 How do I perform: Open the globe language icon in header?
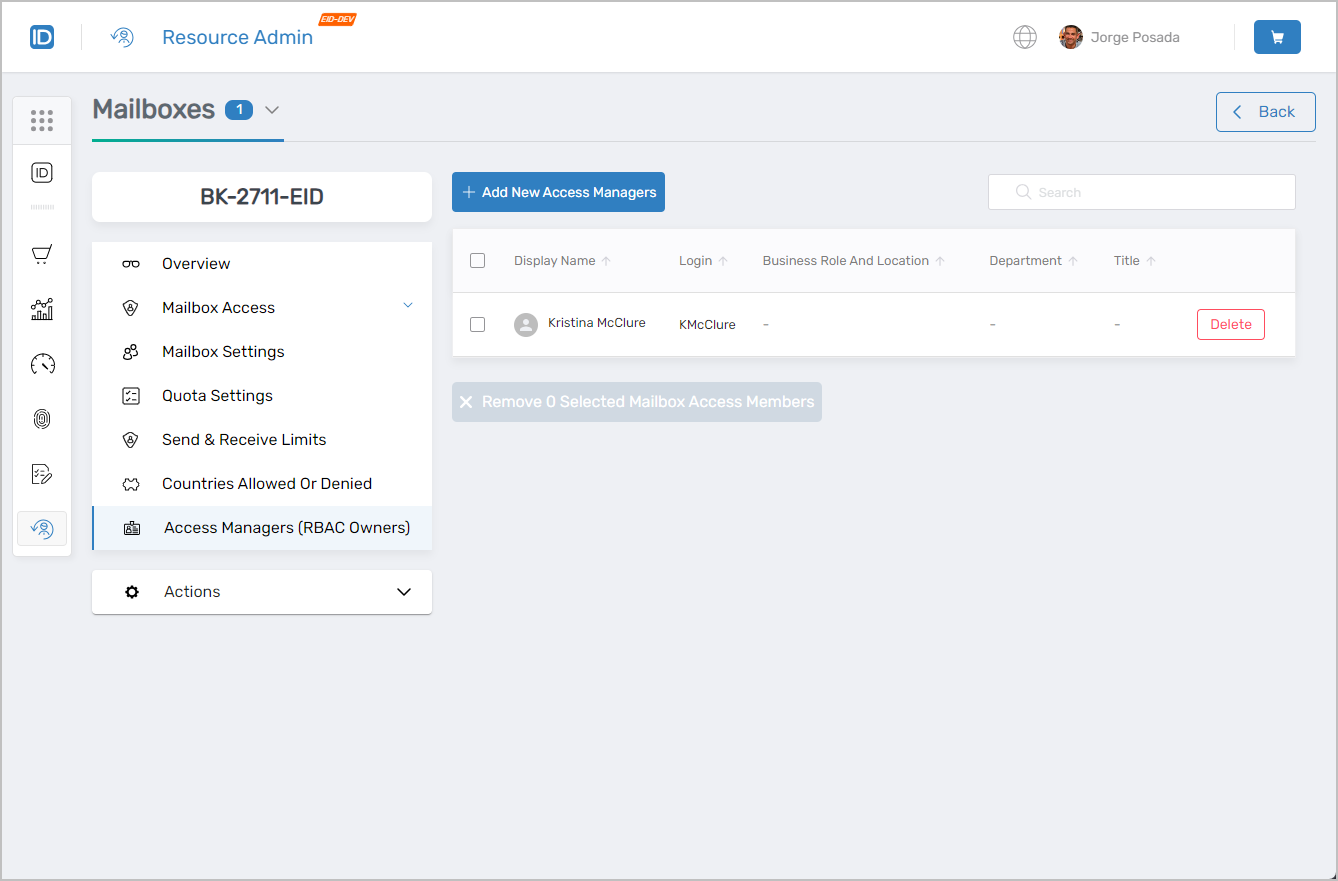click(x=1024, y=36)
